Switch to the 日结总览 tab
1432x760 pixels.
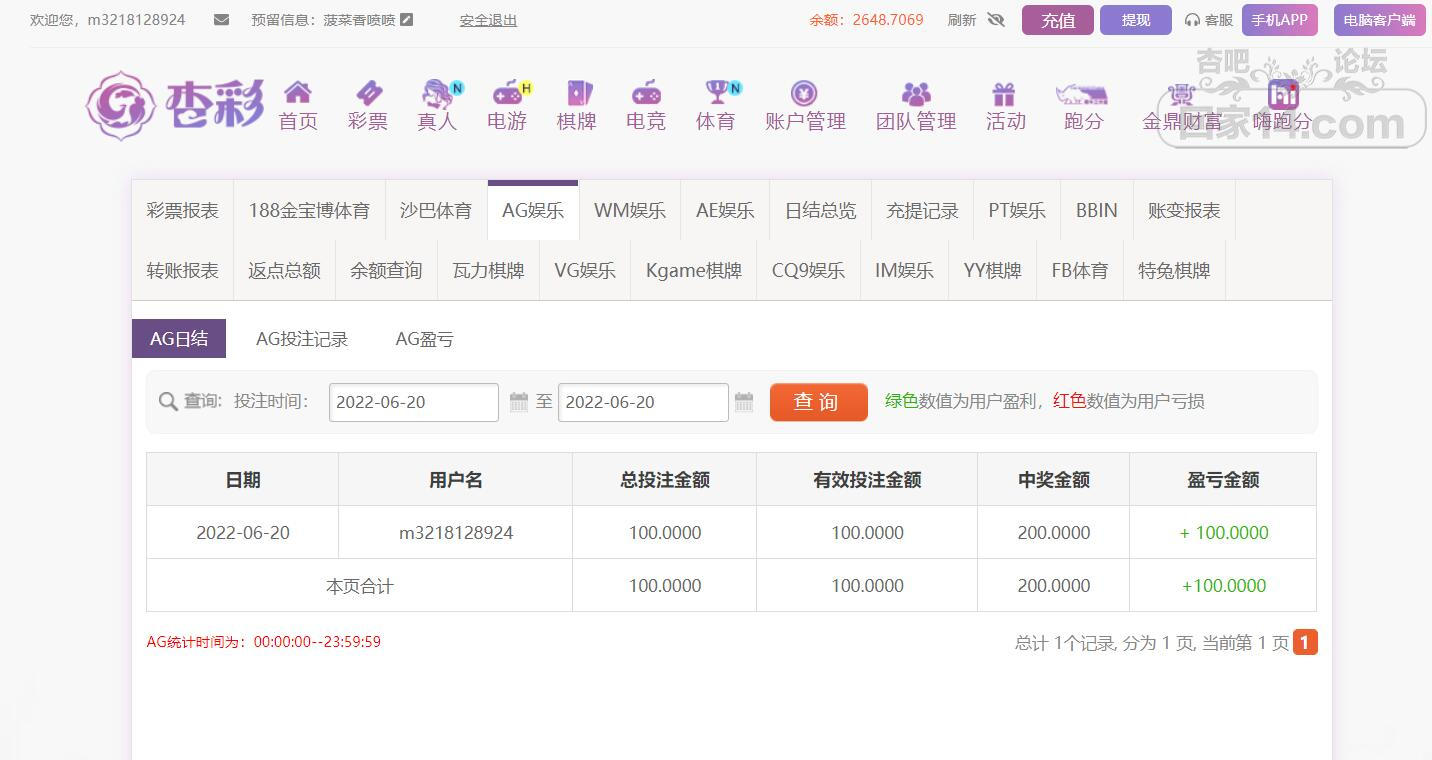821,211
